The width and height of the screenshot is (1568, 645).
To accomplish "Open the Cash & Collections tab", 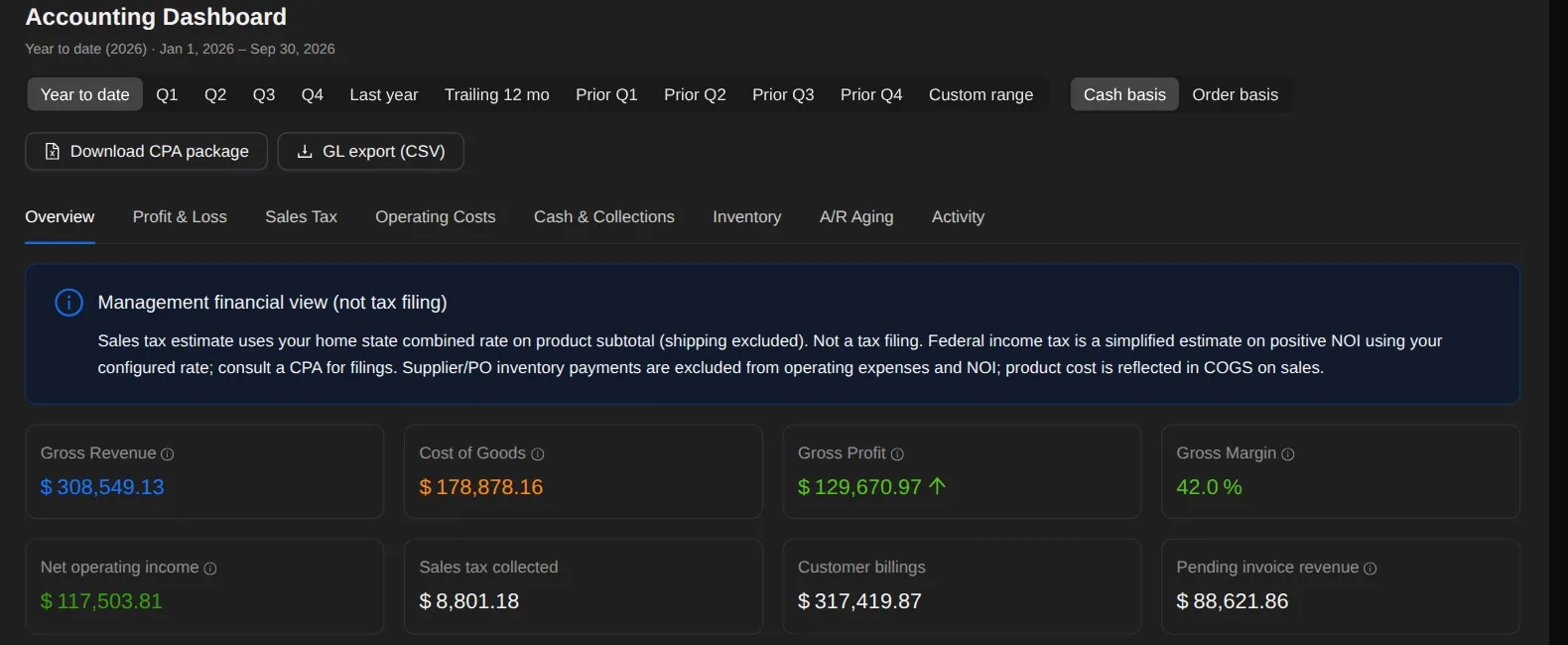I will (x=604, y=216).
